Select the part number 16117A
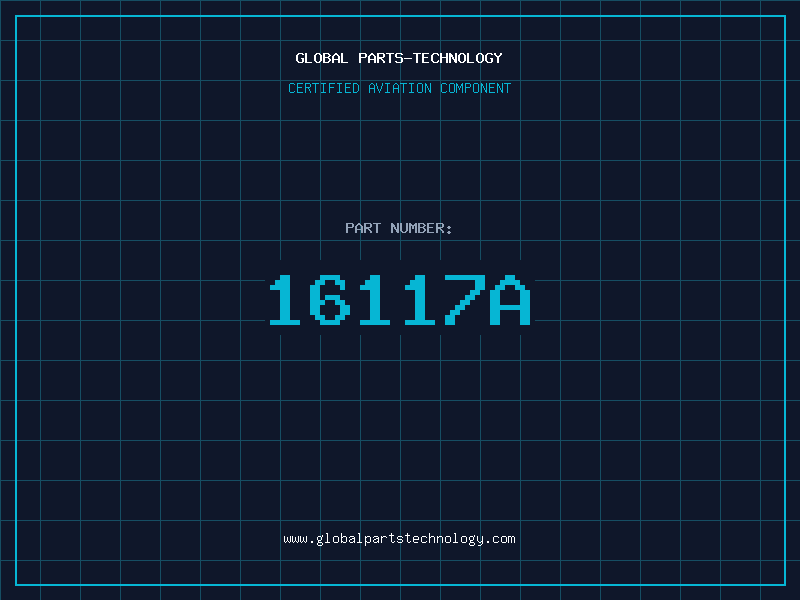The image size is (800, 600). (x=400, y=299)
